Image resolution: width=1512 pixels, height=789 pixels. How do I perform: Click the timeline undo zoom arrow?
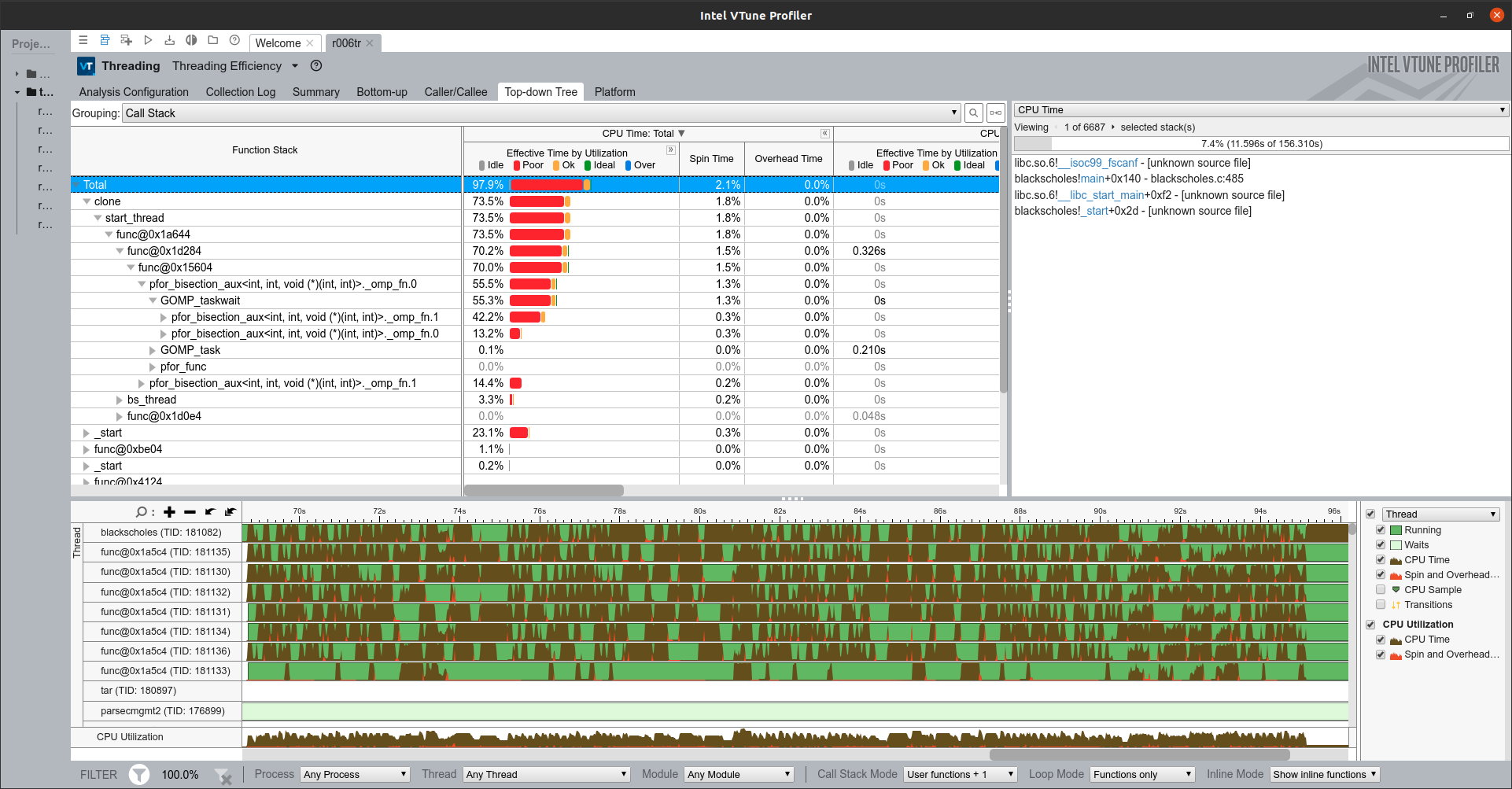pos(210,512)
